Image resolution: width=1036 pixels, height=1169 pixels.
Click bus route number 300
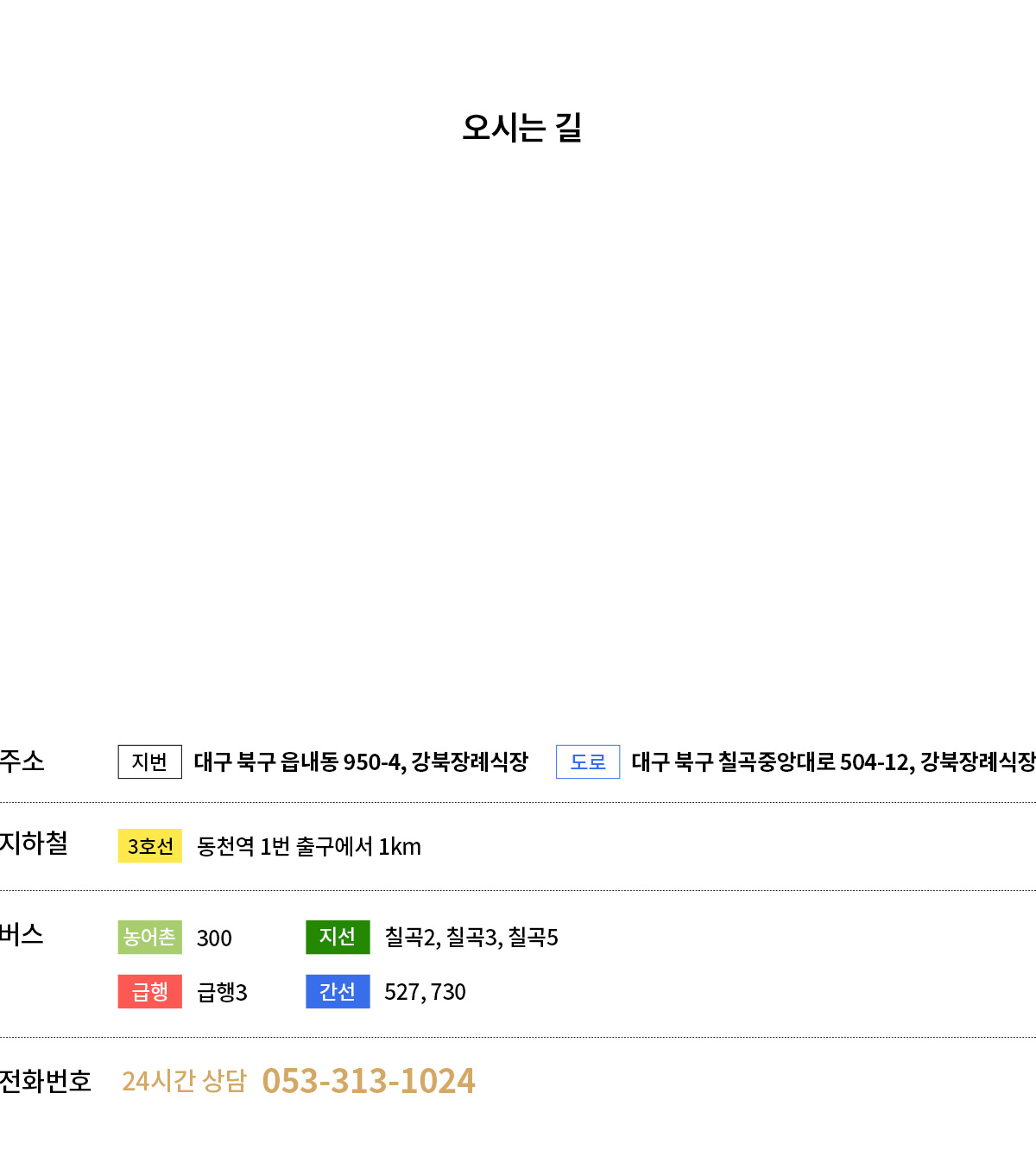[x=214, y=938]
